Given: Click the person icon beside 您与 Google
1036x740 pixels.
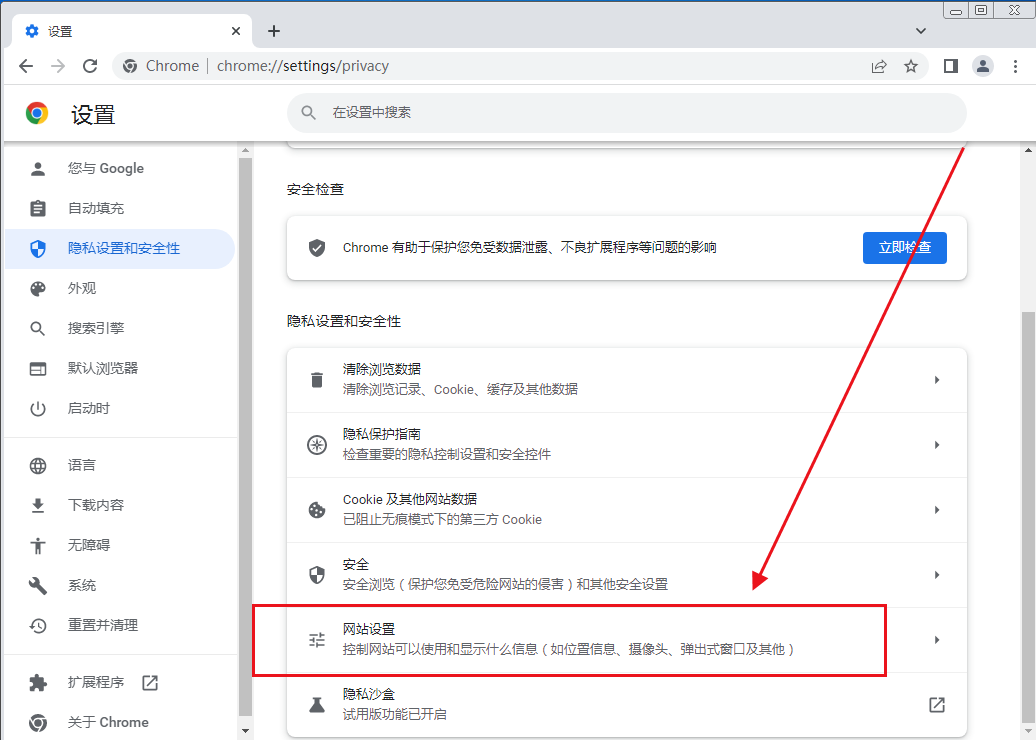Looking at the screenshot, I should tap(38, 168).
